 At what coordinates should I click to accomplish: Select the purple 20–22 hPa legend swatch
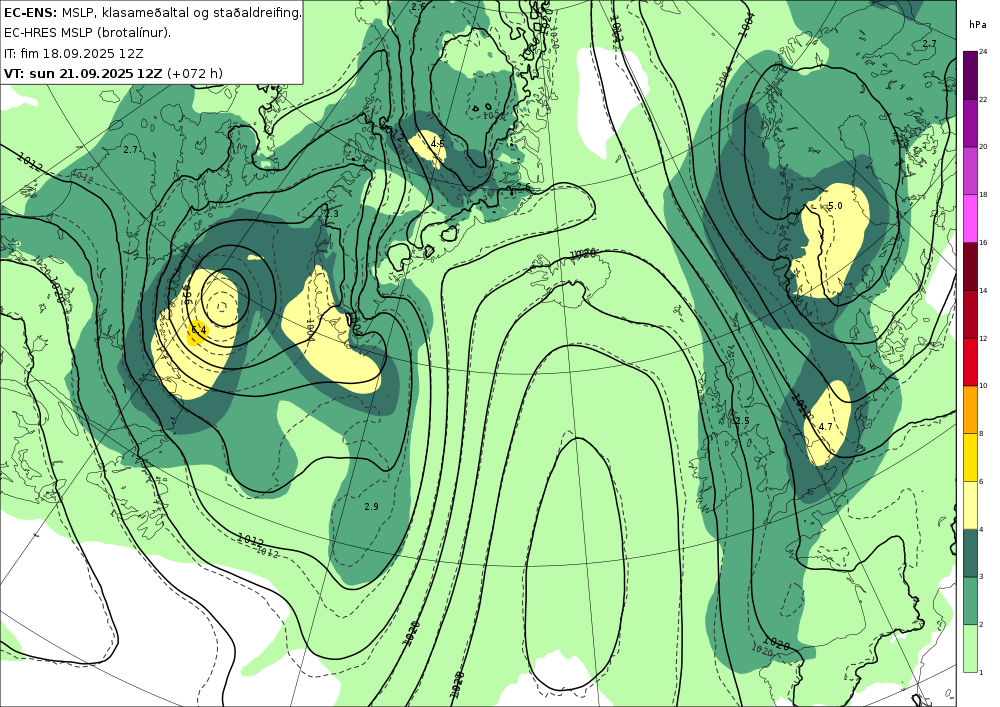(970, 122)
